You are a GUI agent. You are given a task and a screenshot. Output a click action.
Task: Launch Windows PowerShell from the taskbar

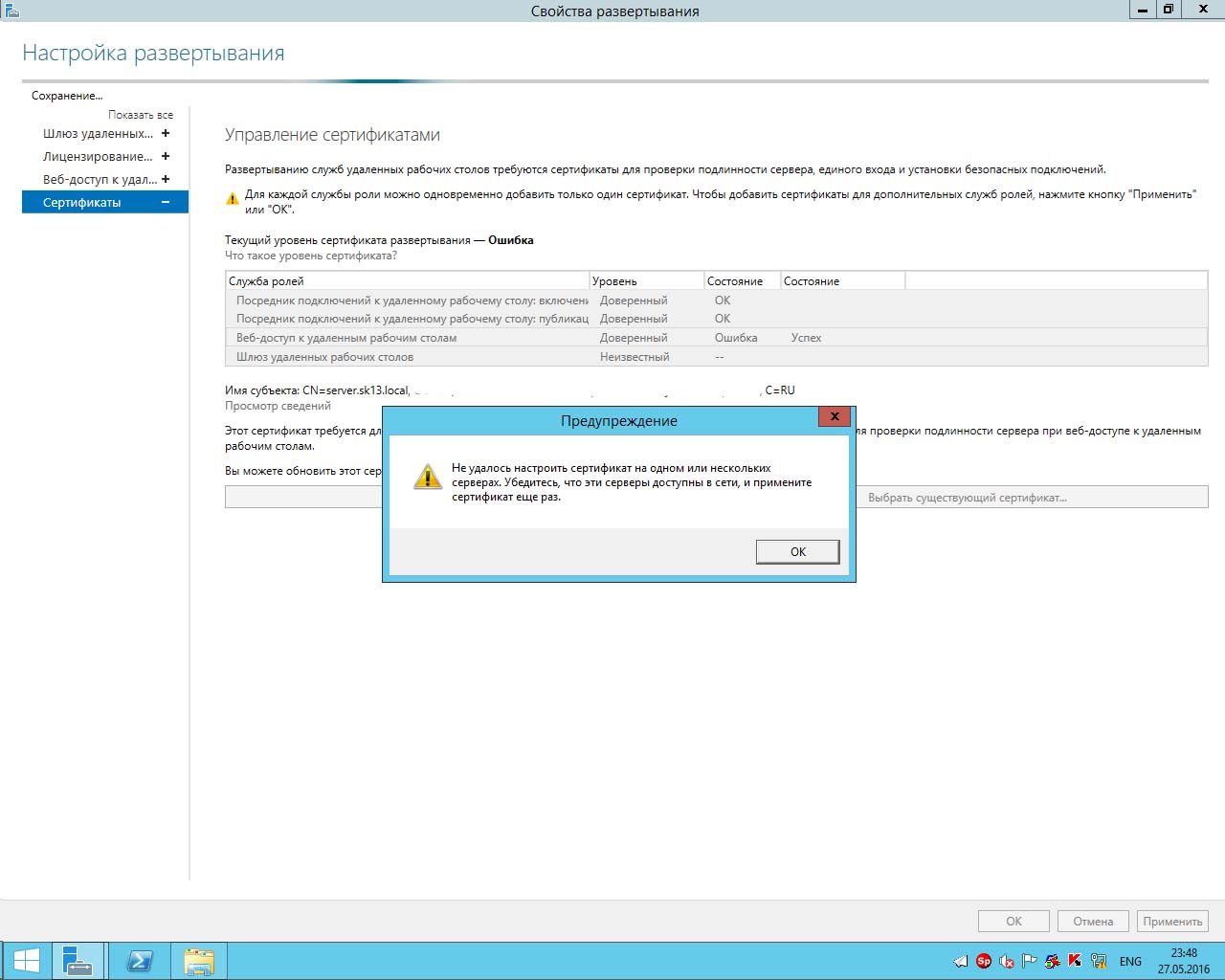pyautogui.click(x=140, y=961)
